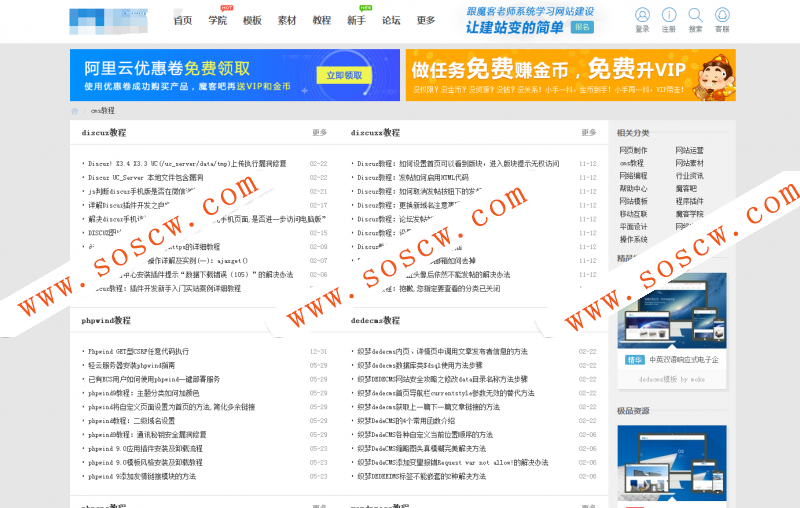Open 织梦dedecms获取上一篇下一篇文章链接的方法

coord(429,407)
